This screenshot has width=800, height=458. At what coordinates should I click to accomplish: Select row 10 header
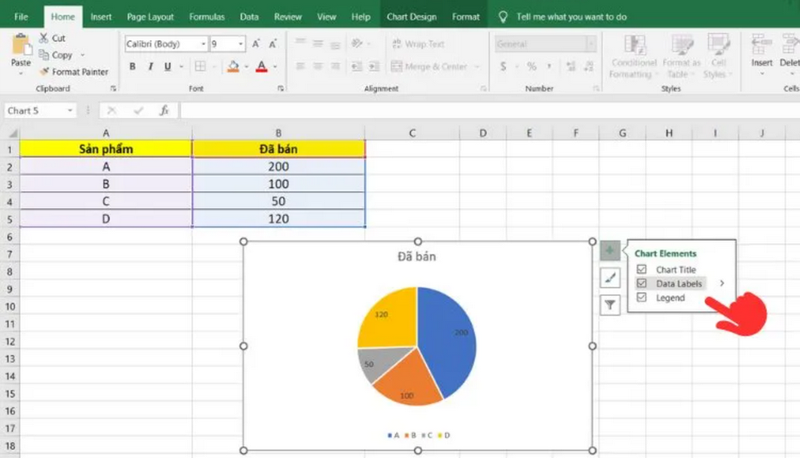tap(10, 307)
